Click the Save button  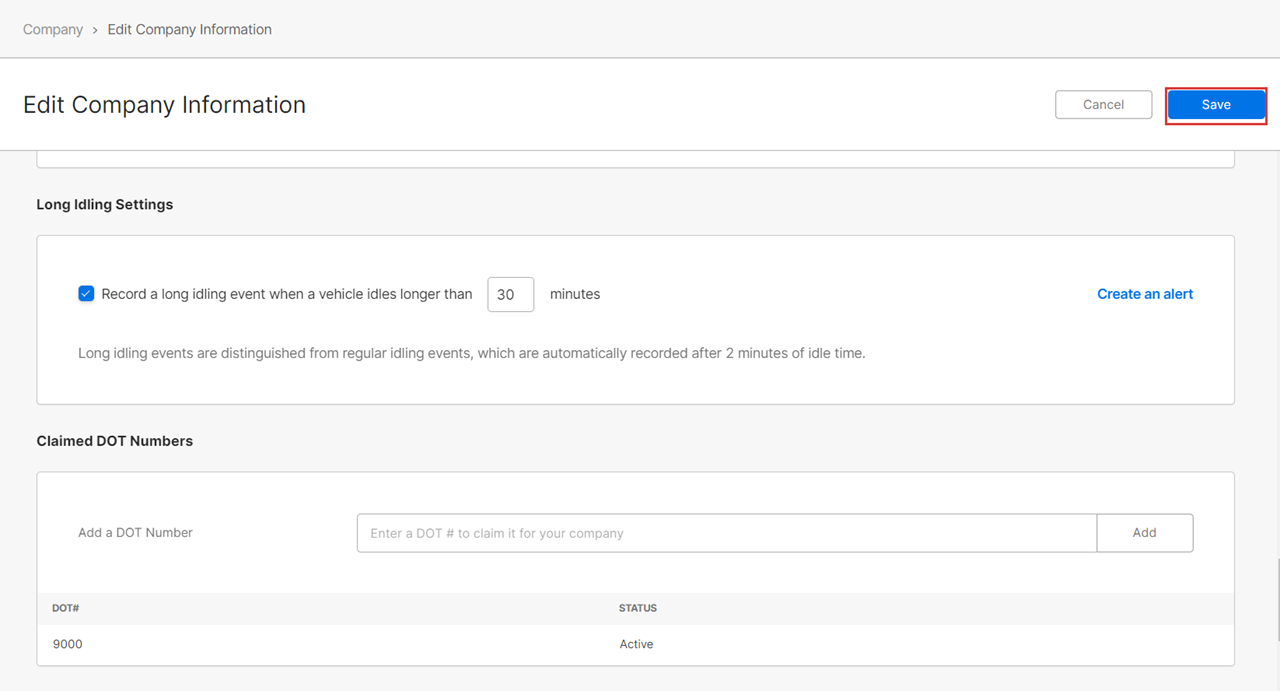1216,105
